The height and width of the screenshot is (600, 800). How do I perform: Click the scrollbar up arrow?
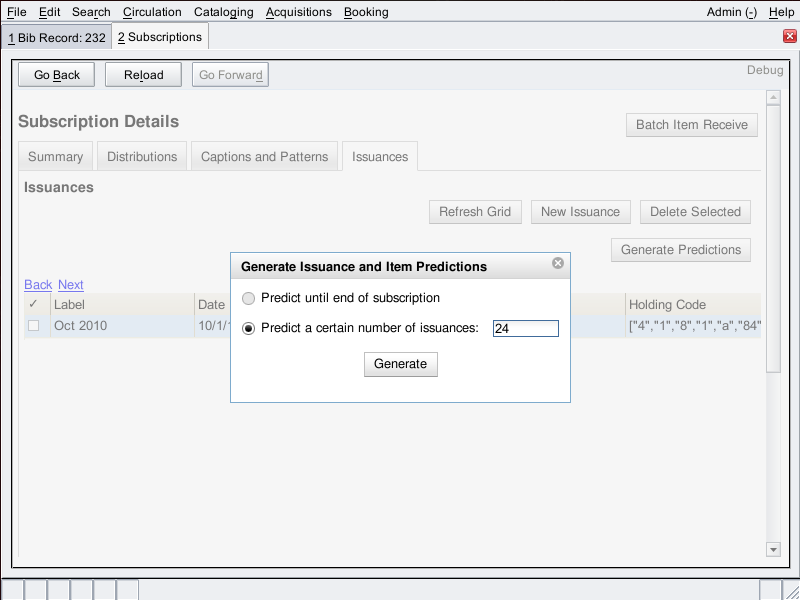pyautogui.click(x=772, y=98)
